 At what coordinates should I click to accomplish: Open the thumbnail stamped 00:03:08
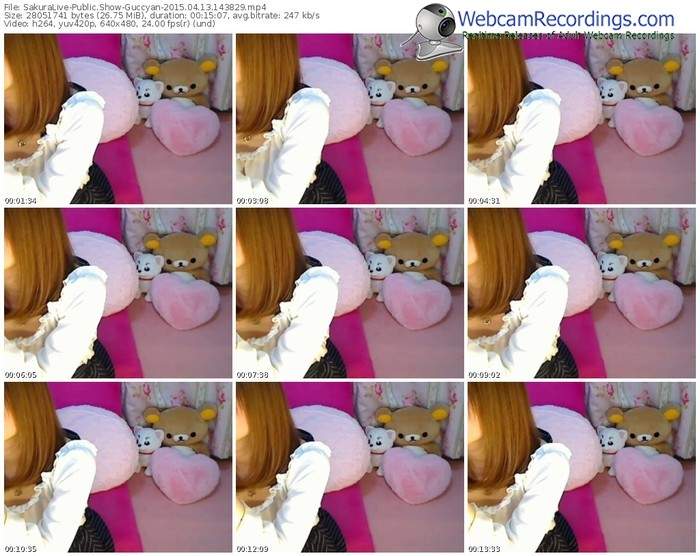348,120
